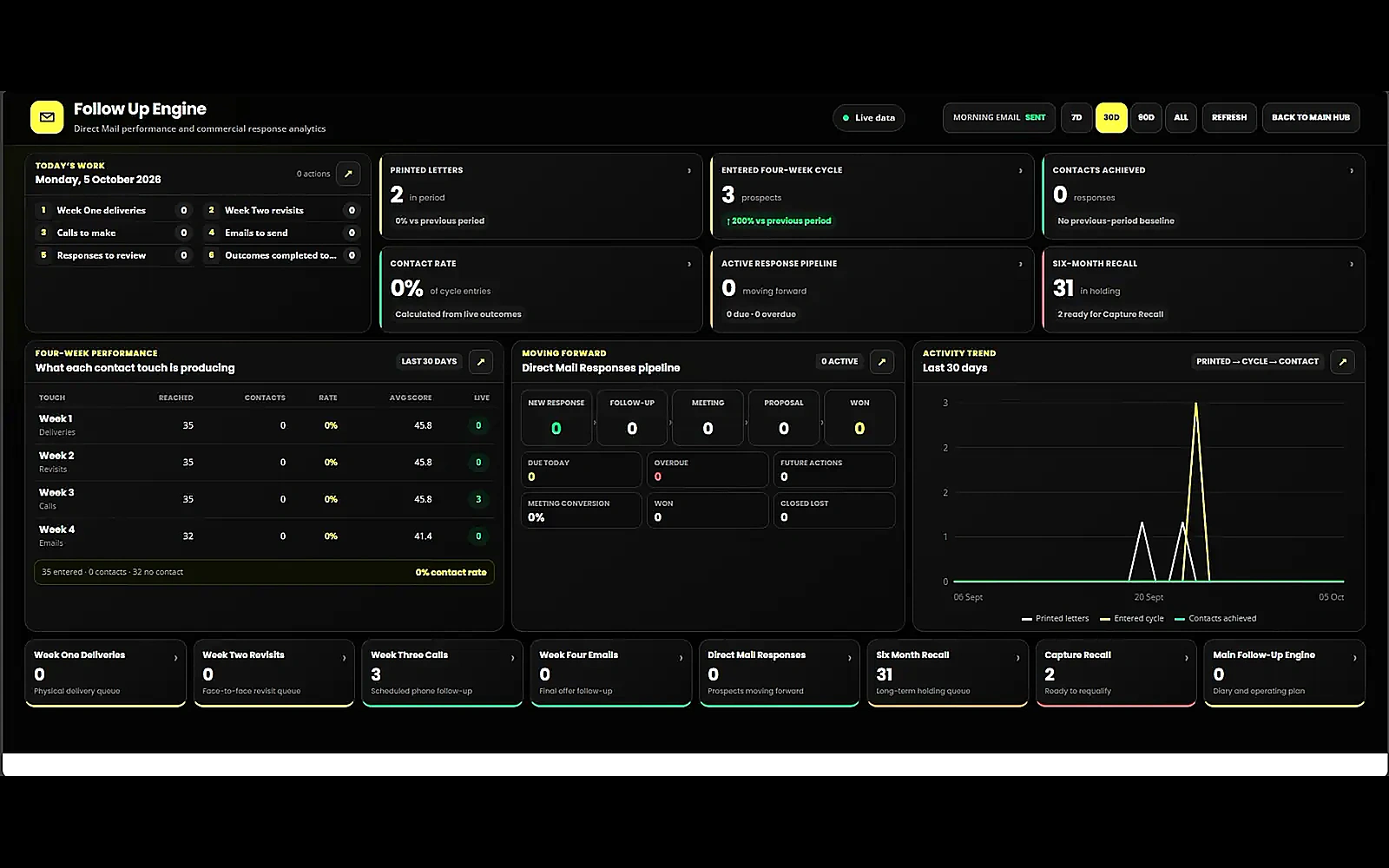Open the Six Month Recall bottom card
This screenshot has width=1389, height=868.
coord(948,674)
